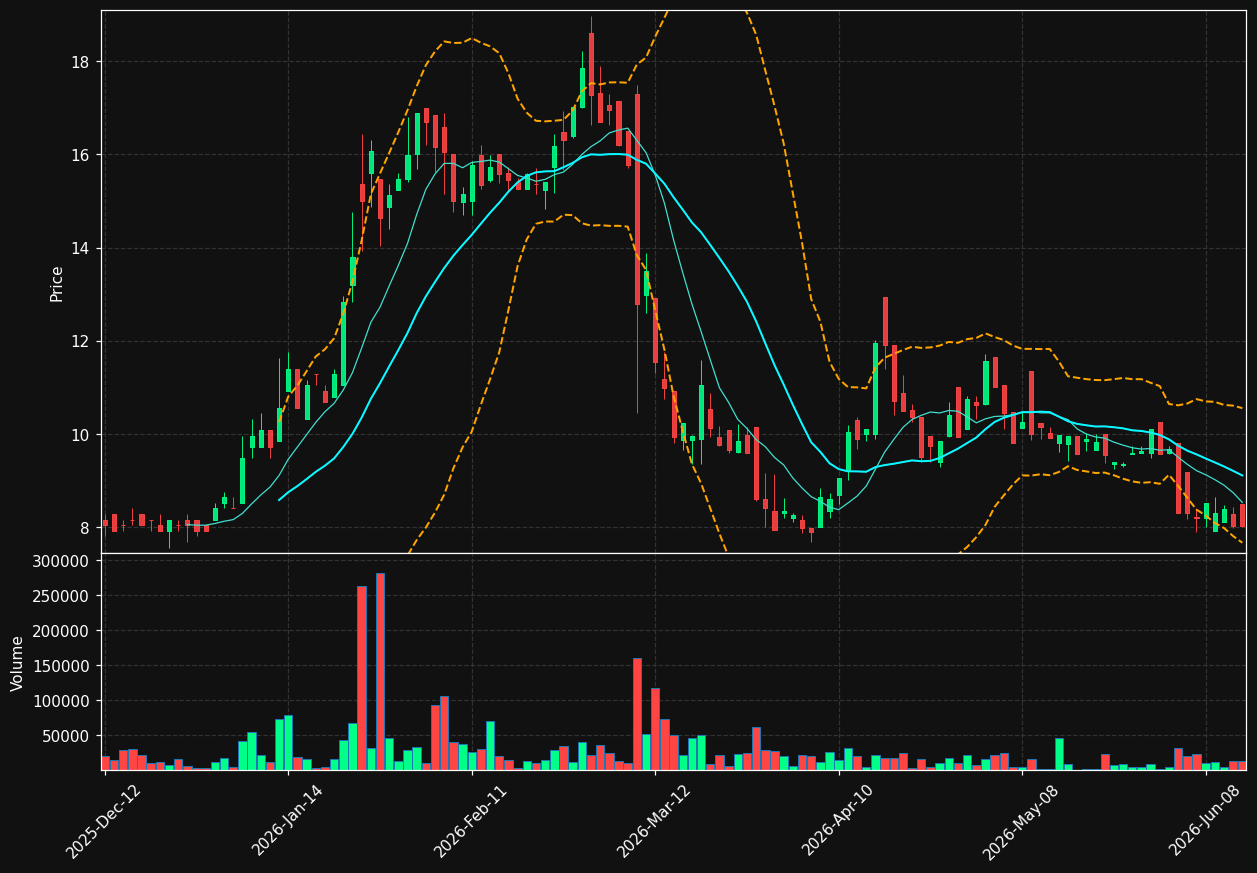Click the 2026-Mar-12 date label
Viewport: 1257px width, 873px height.
(x=654, y=821)
